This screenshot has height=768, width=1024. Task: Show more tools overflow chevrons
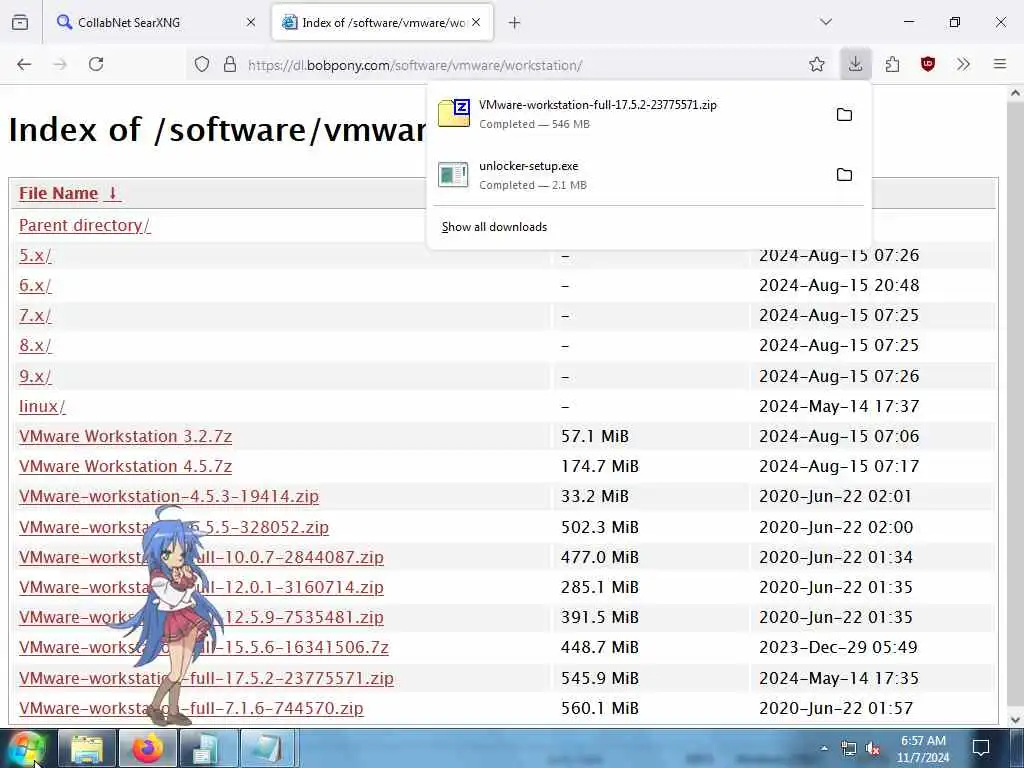pos(963,64)
